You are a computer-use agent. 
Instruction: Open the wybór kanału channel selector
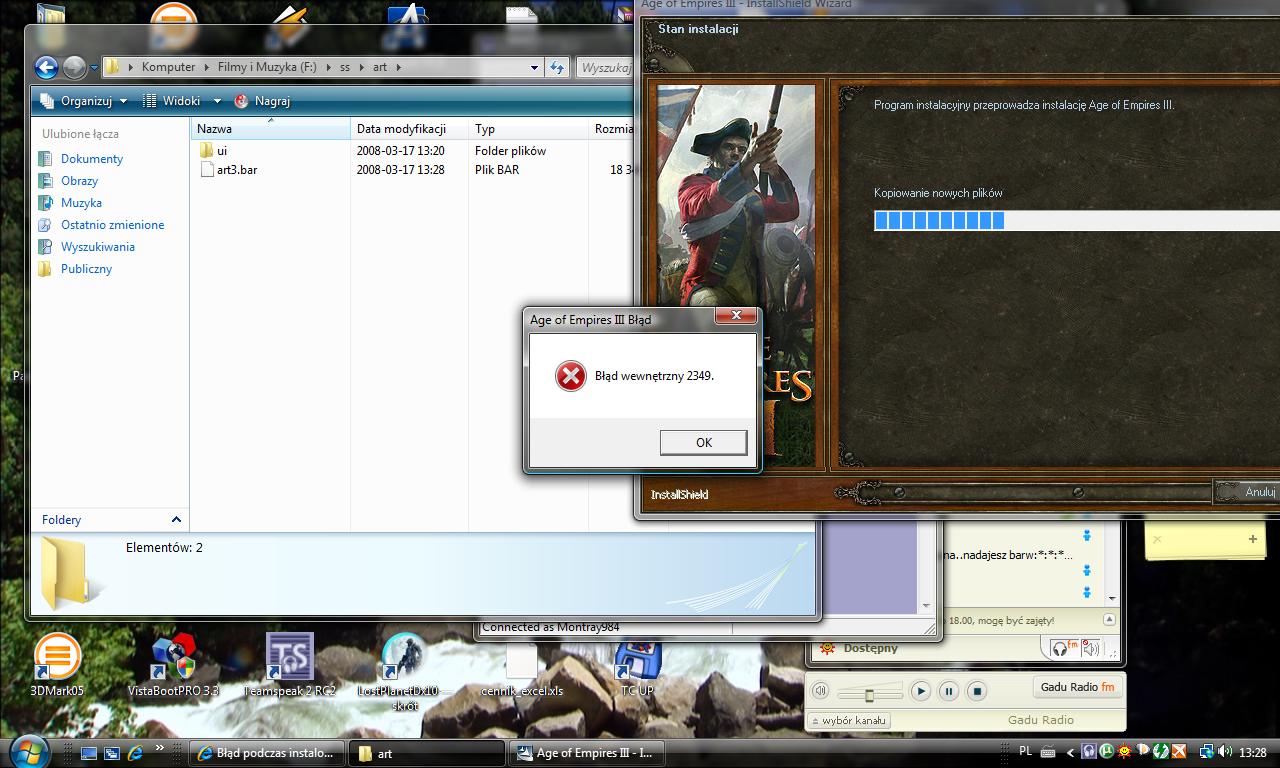(847, 720)
